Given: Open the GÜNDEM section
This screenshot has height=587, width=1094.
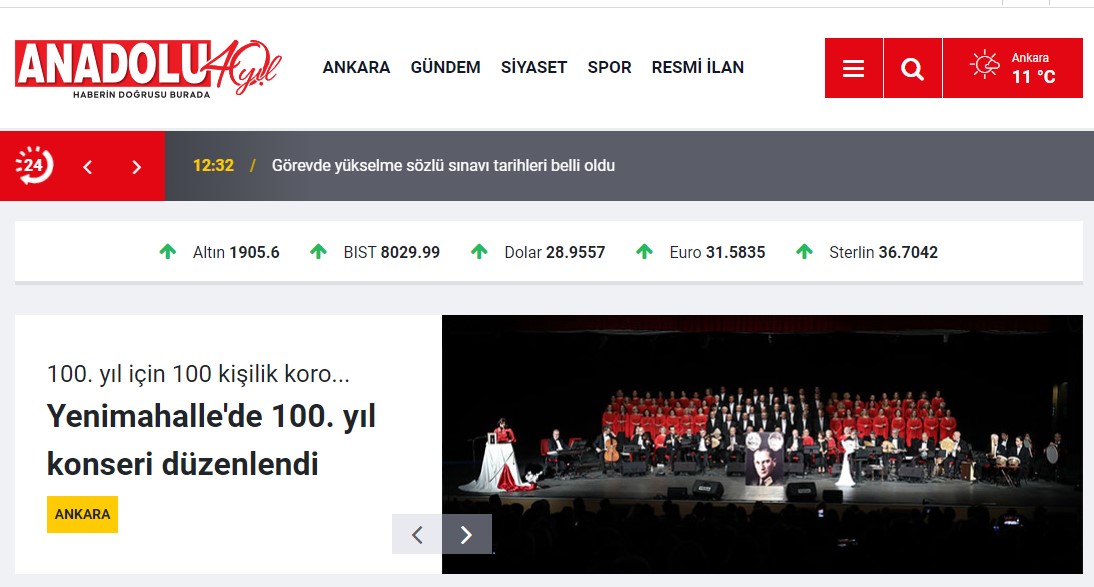Looking at the screenshot, I should pyautogui.click(x=445, y=67).
